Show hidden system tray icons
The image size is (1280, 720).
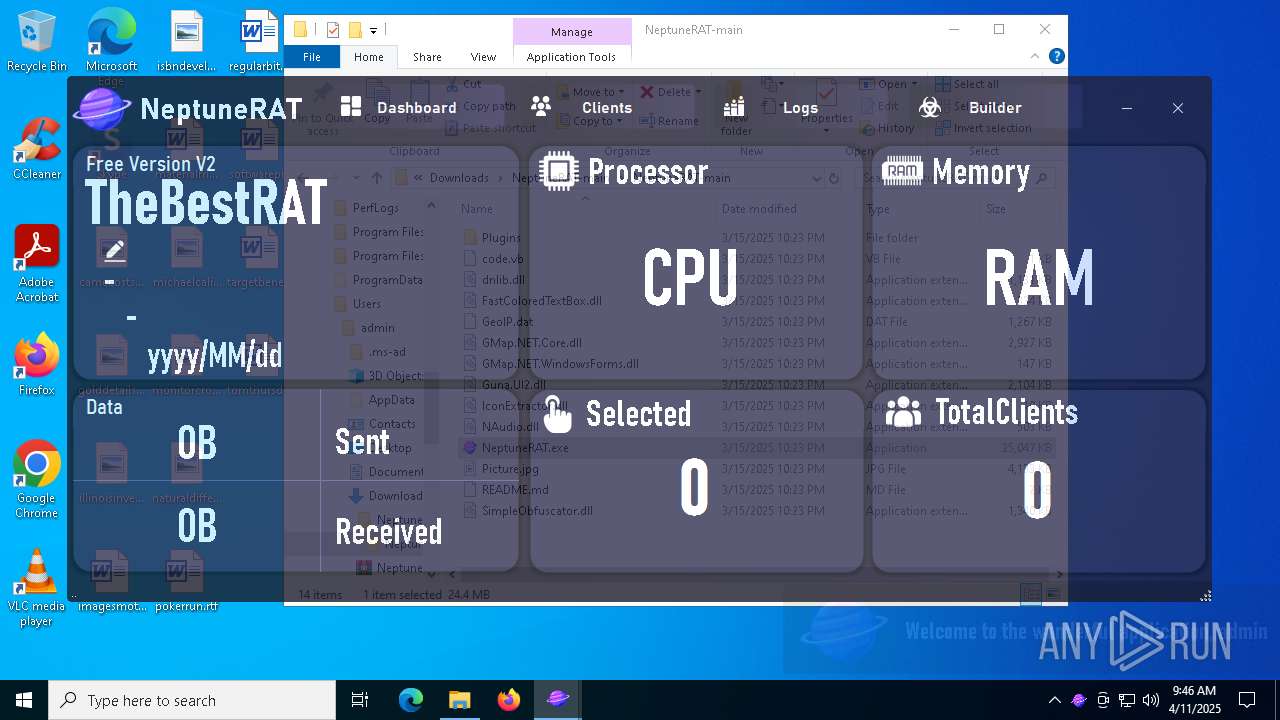[x=1054, y=700]
